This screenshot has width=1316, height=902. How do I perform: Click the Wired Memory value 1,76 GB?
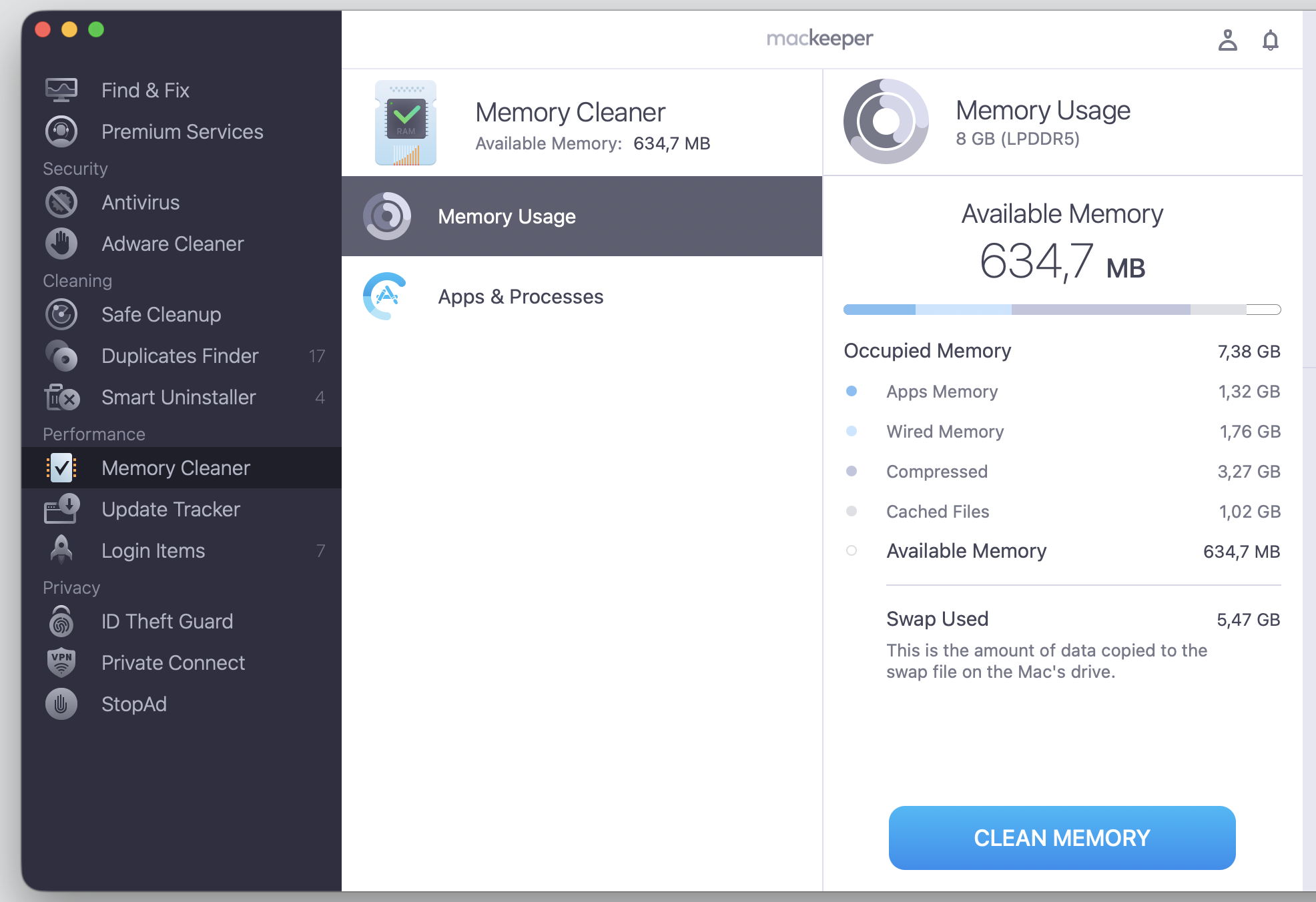[x=1250, y=432]
